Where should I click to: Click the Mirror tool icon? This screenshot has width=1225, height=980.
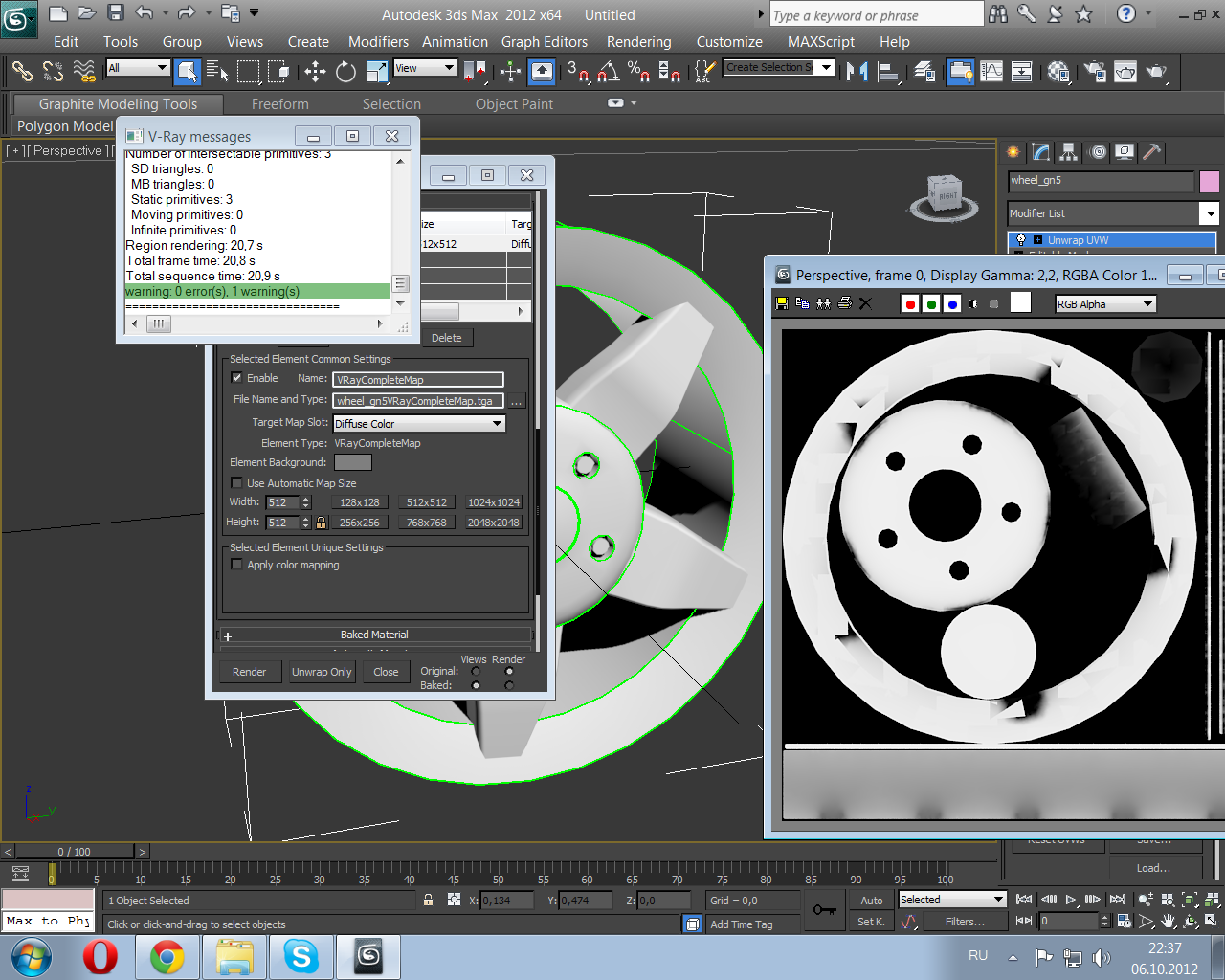pyautogui.click(x=857, y=72)
